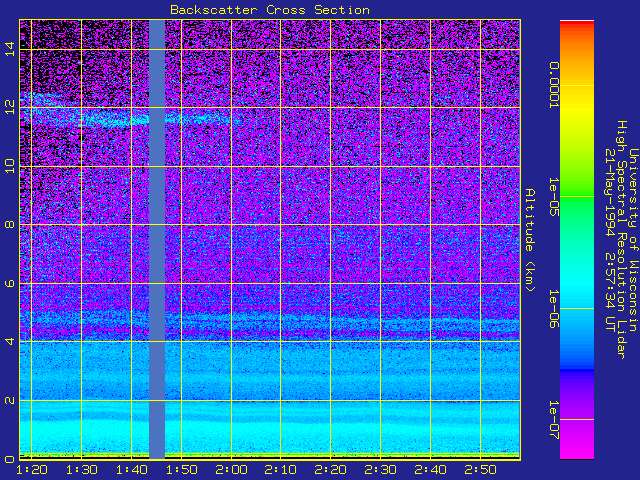
Task: Click the blue missing-data vertical band
Action: point(157,239)
